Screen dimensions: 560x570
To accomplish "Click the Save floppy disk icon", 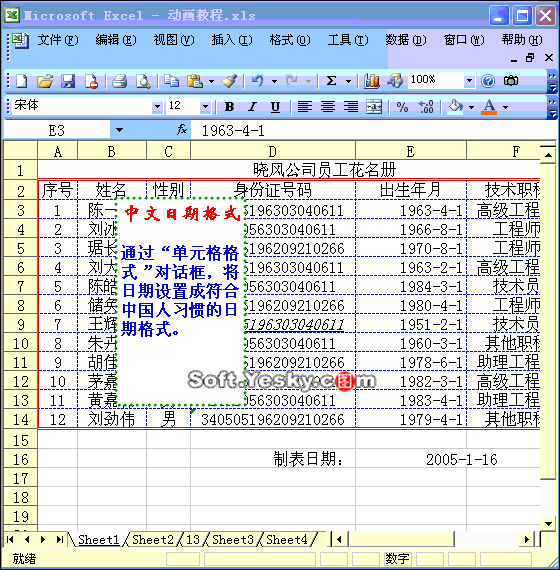I will (68, 81).
